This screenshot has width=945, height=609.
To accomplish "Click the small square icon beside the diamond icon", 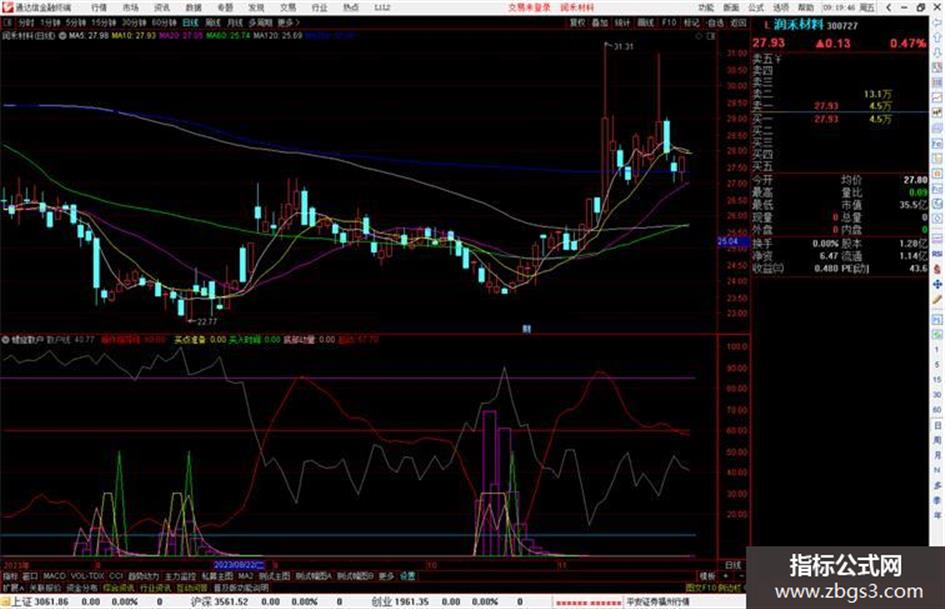I will (711, 36).
